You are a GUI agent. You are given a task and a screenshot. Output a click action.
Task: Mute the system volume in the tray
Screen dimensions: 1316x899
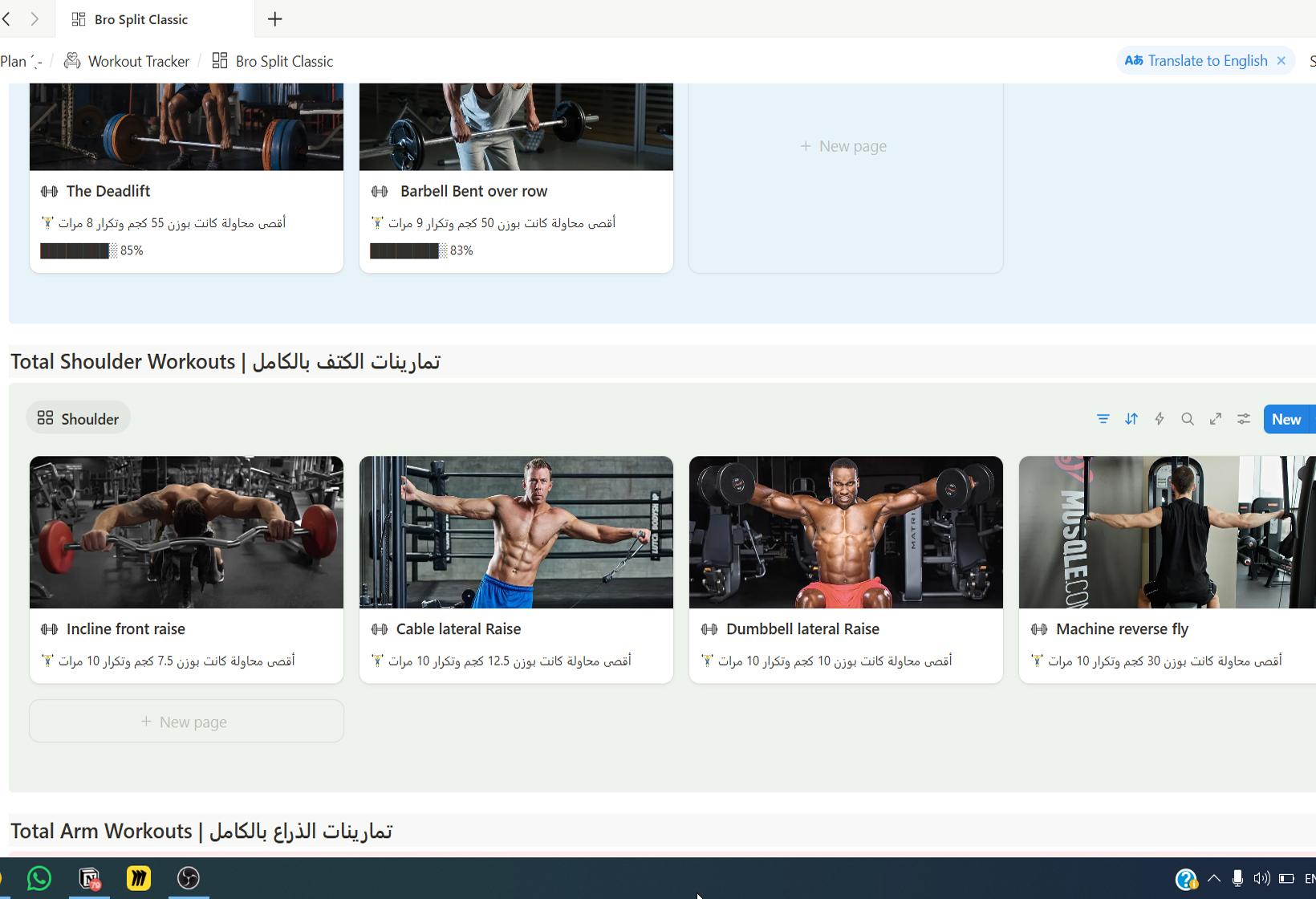pyautogui.click(x=1262, y=878)
